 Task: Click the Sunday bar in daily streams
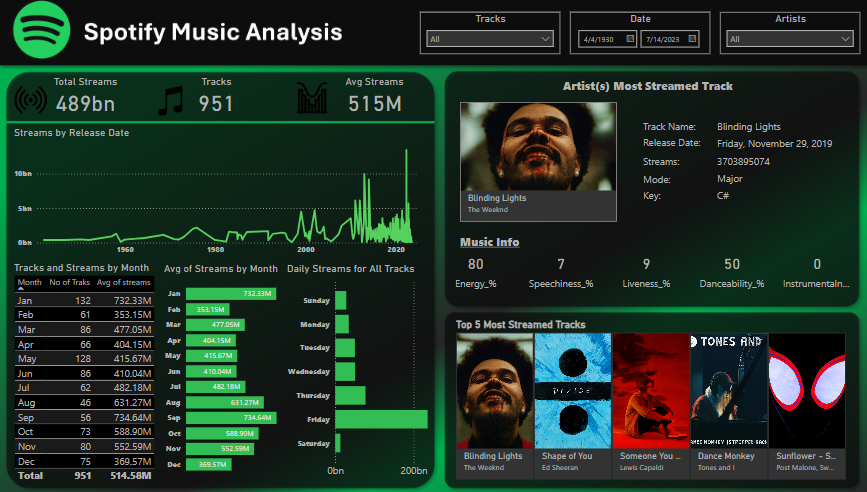click(341, 300)
